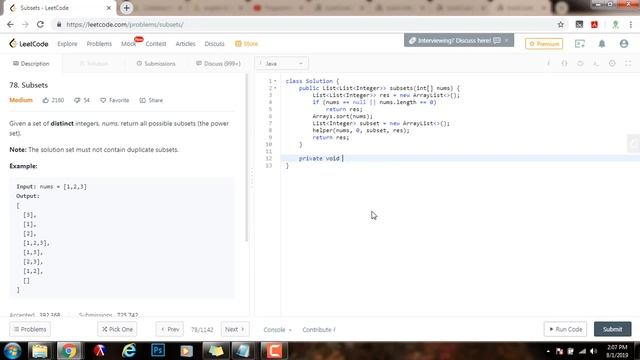Reload the browser page
Screen dimensions: 640x360
pos(40,24)
